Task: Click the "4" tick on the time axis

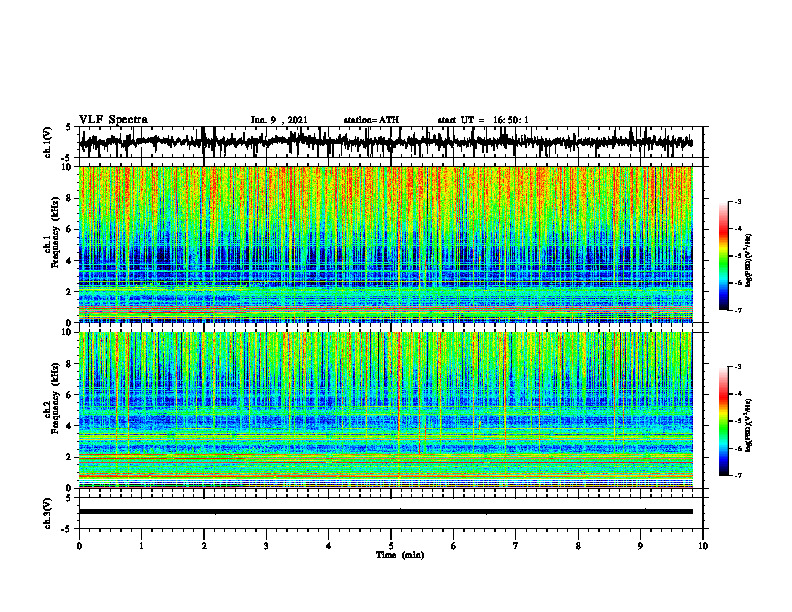Action: [329, 546]
